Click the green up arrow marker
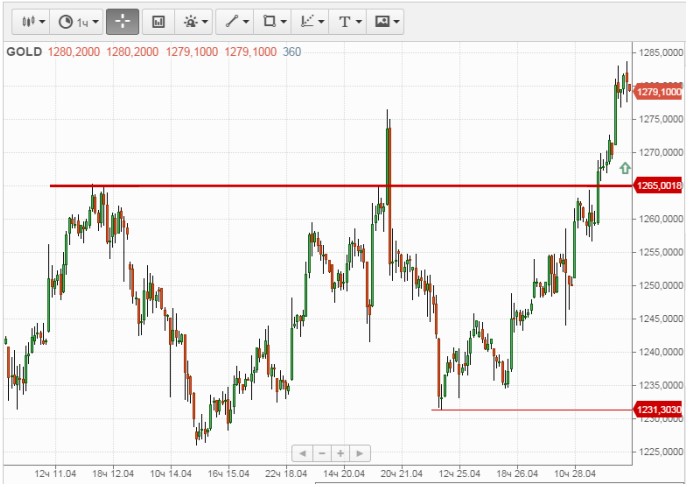Screen dimensions: 691x487 (x=625, y=168)
